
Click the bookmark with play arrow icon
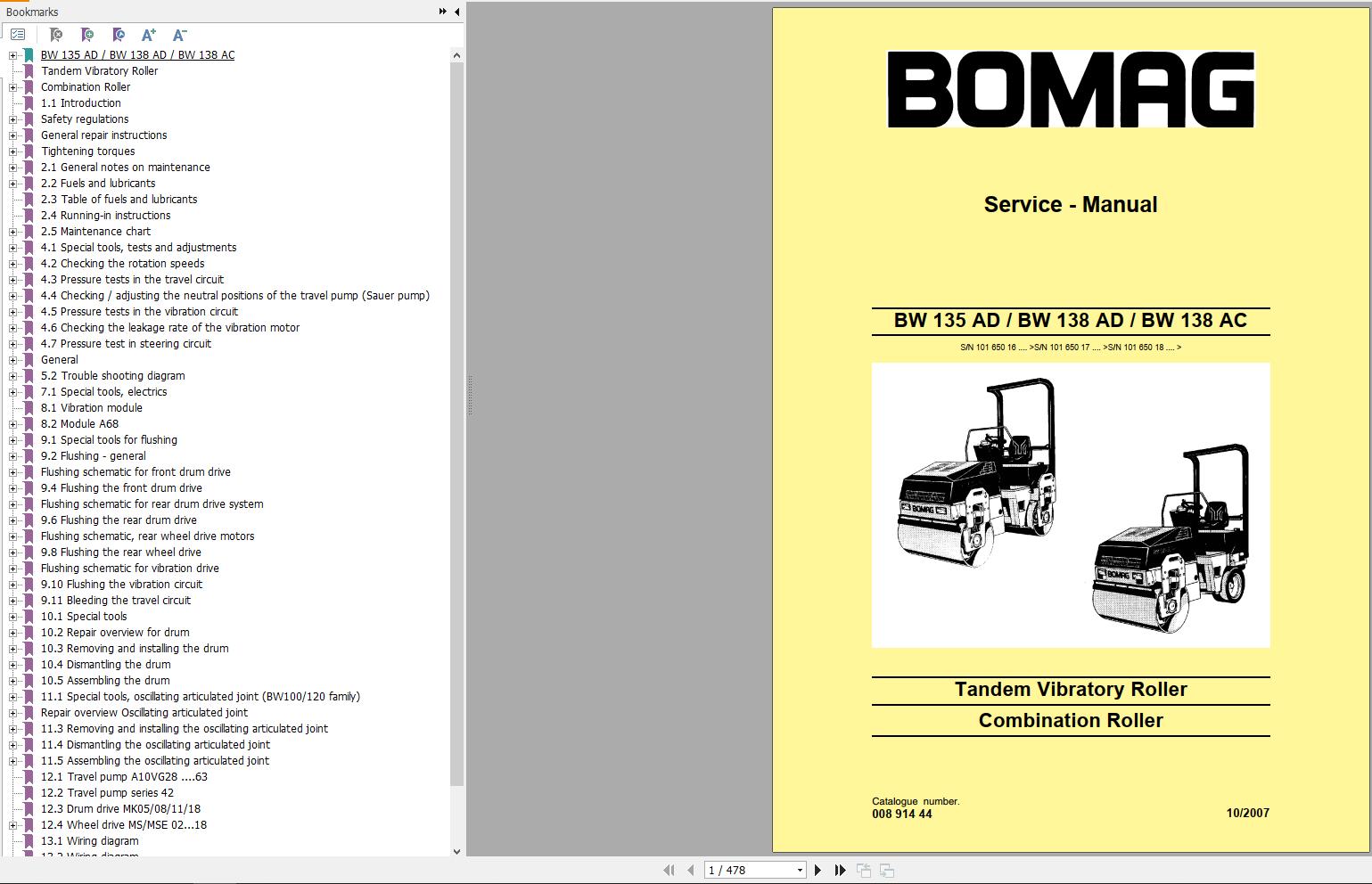point(118,35)
